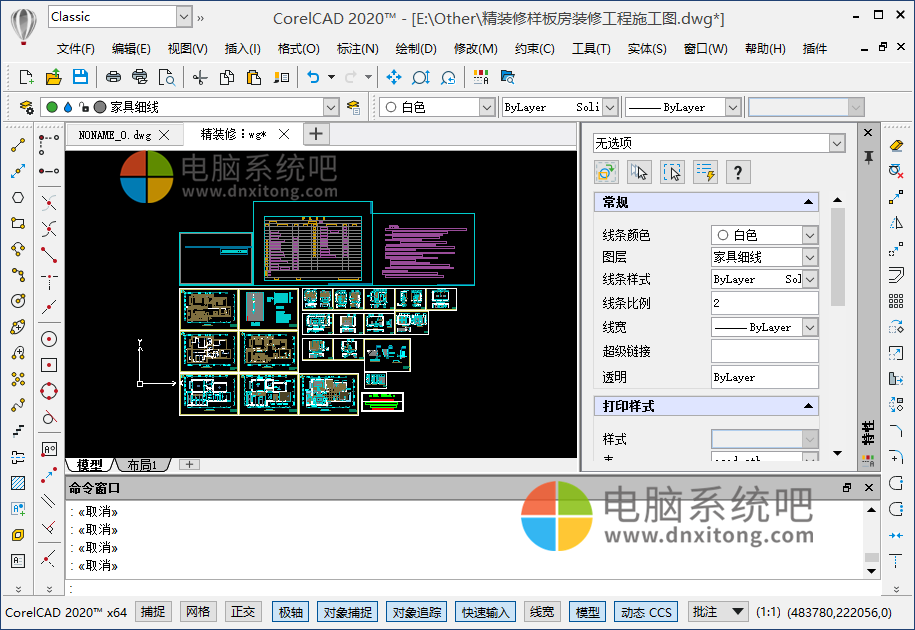This screenshot has width=915, height=630.
Task: Open the ByLayer lineweight dropdown in toolbar
Action: click(x=733, y=107)
